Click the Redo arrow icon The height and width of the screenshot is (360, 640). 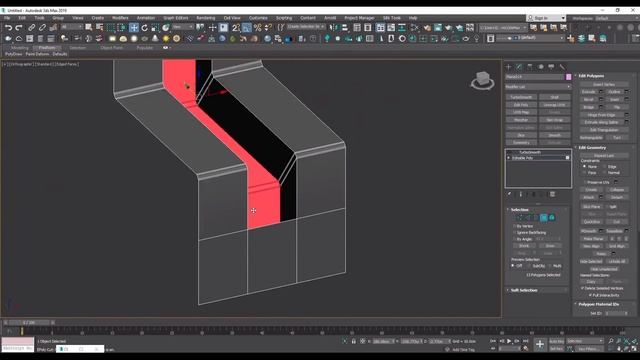tap(19, 28)
